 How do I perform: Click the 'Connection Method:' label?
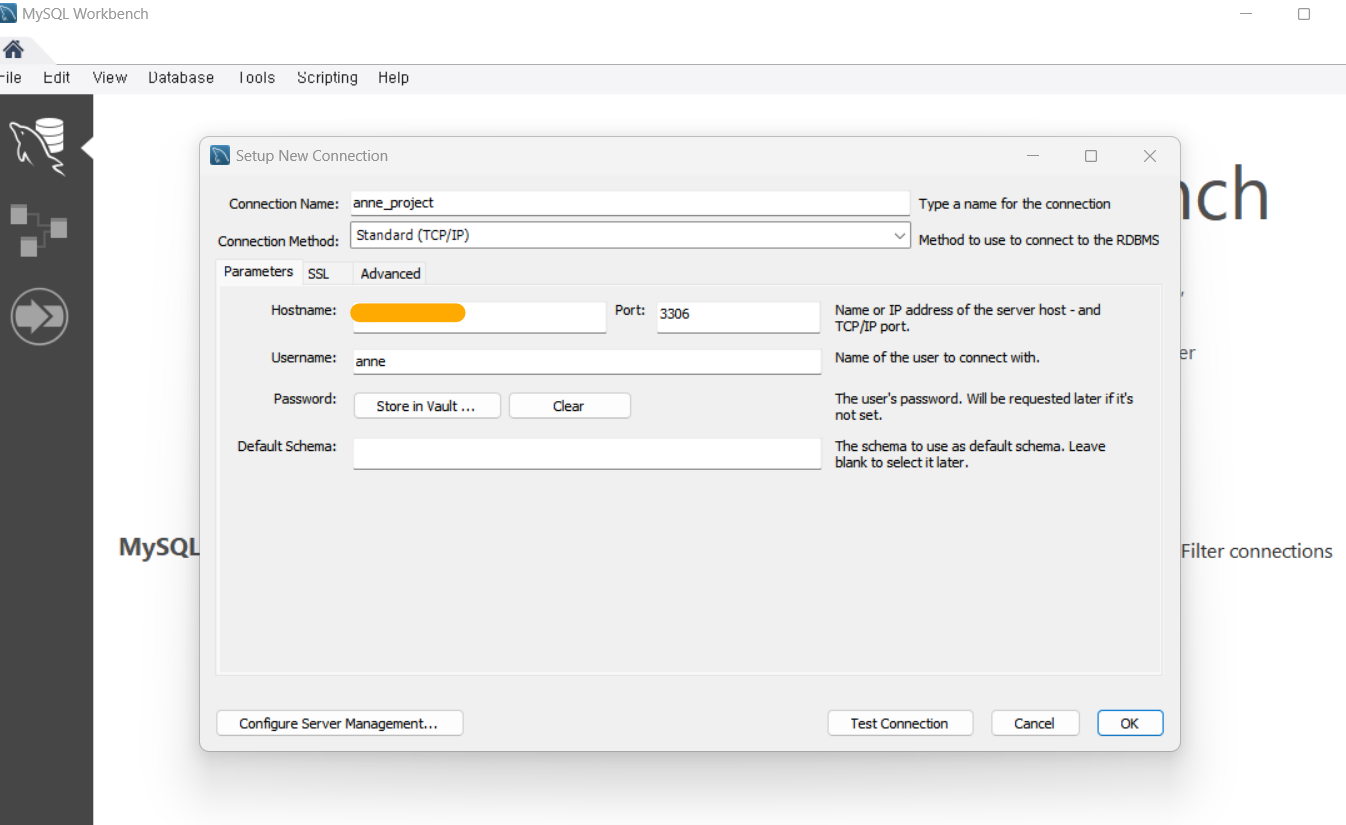[x=278, y=241]
